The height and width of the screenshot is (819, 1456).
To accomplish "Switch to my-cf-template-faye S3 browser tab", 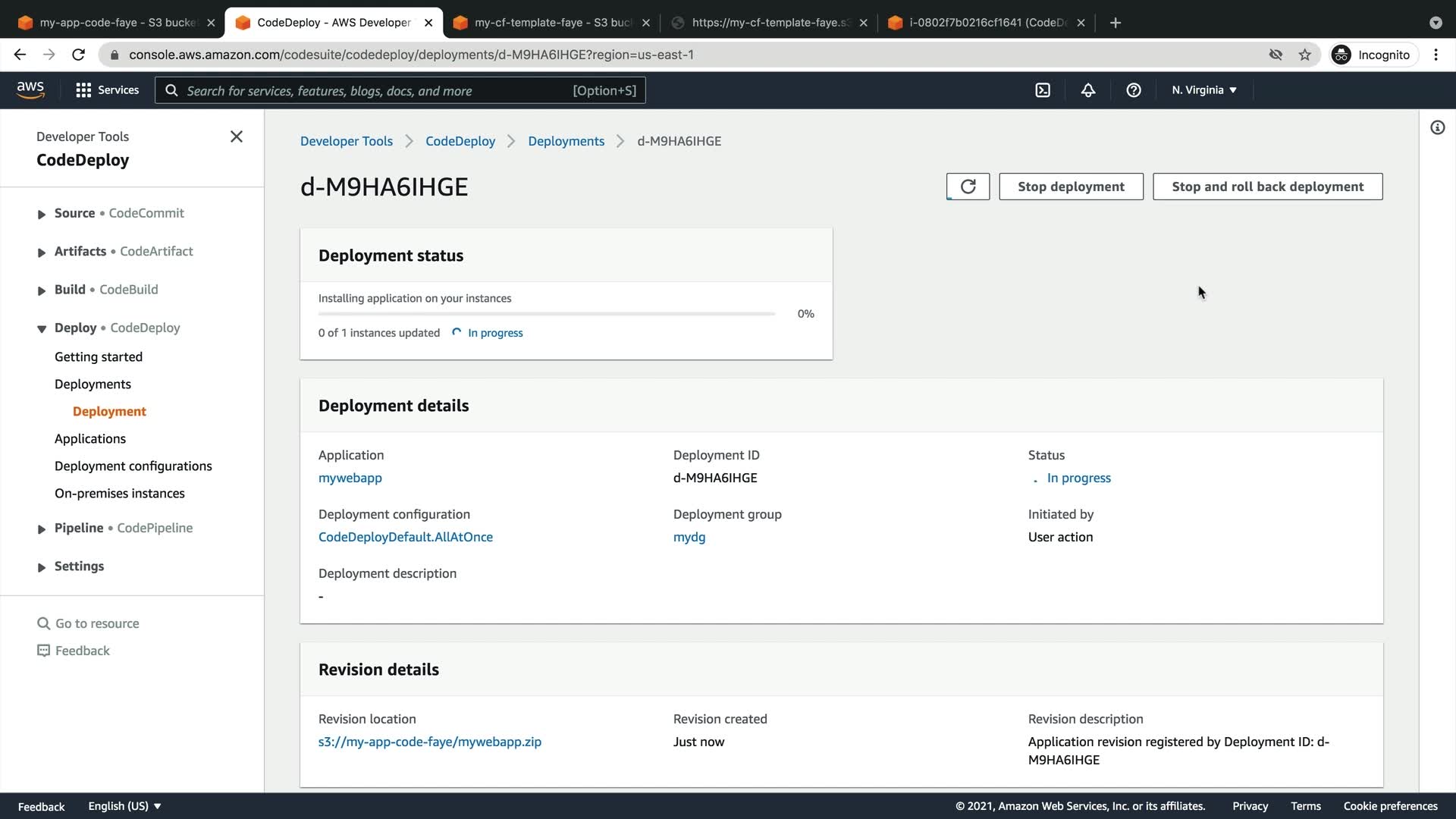I will 552,23.
